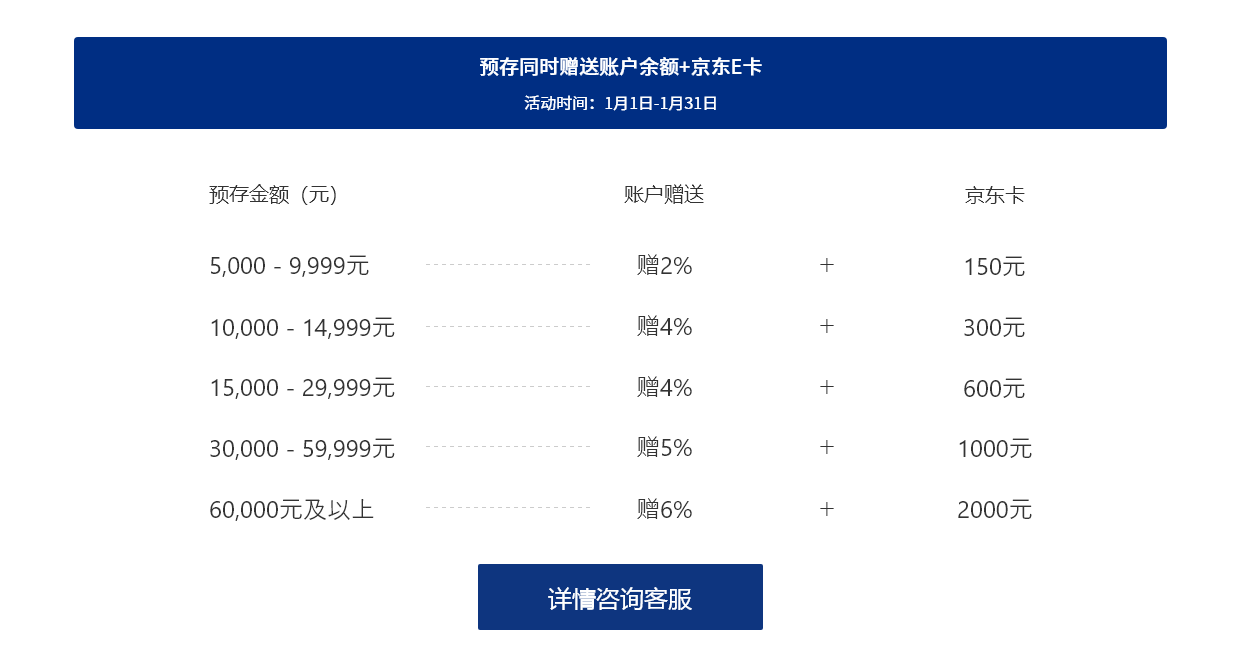The image size is (1240, 671).
Task: Click the plus sign in the 赠5% row
Action: [827, 448]
